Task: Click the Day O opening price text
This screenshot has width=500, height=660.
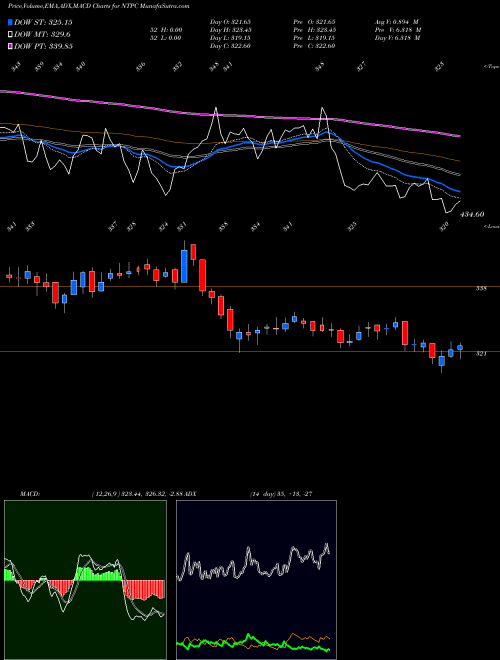Action: click(x=231, y=22)
